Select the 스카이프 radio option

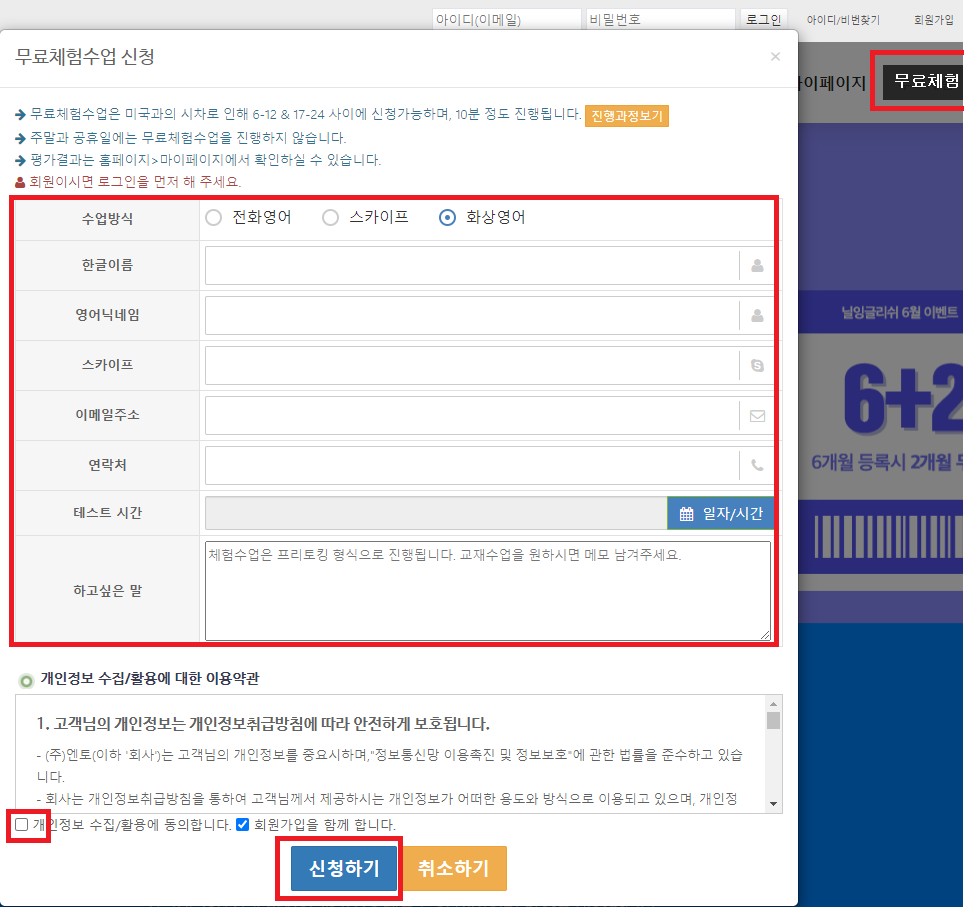pos(331,218)
